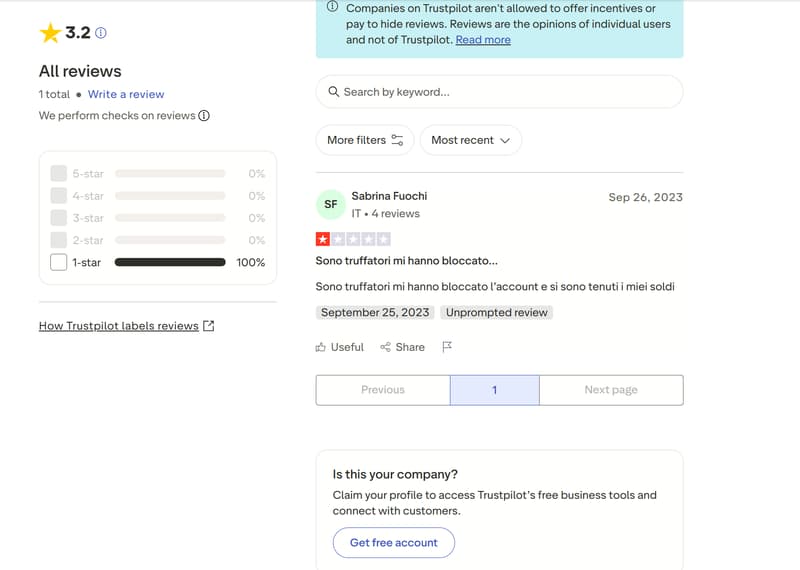Toggle the 4-star filter checkbox

[x=59, y=195]
